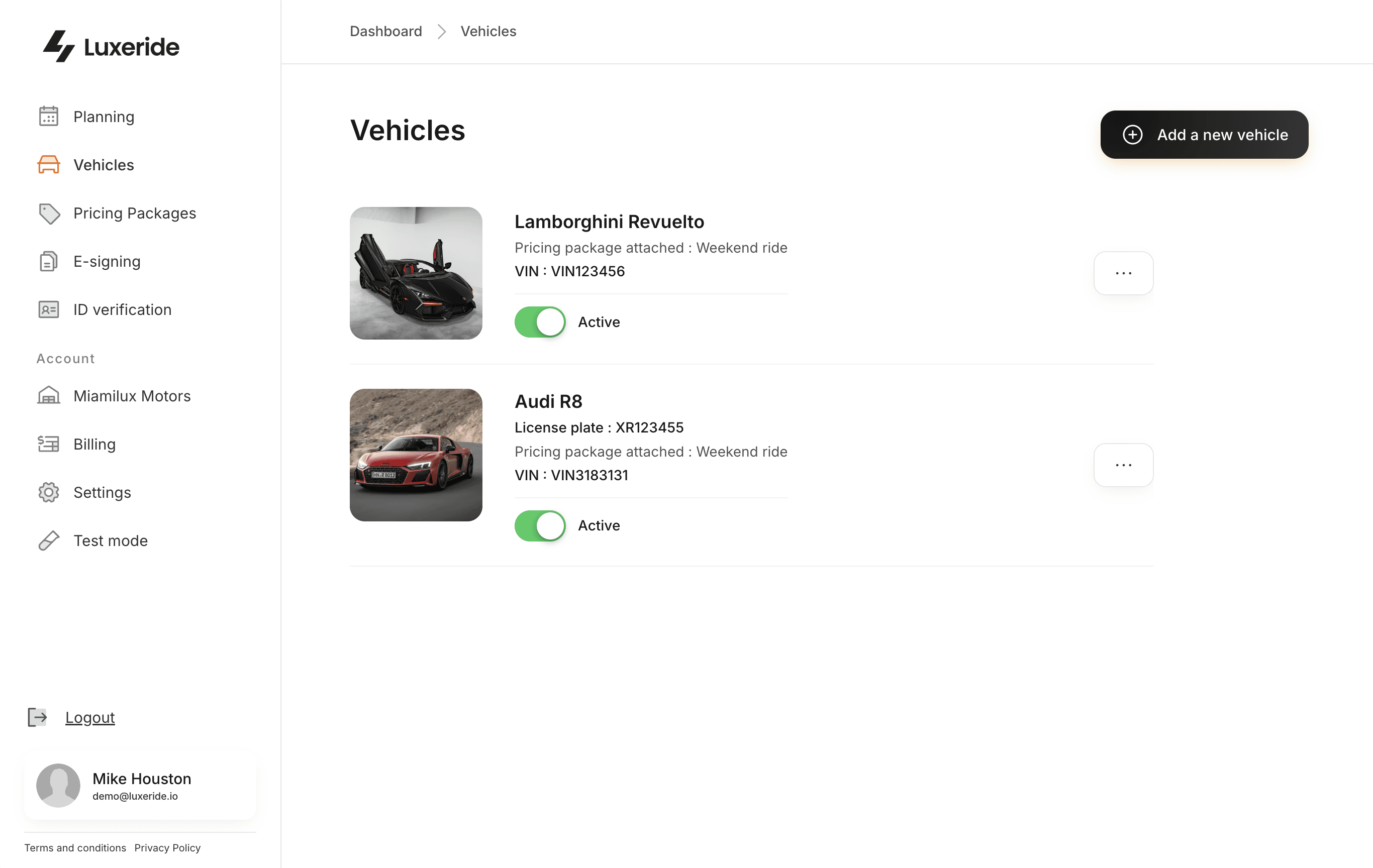Open the options menu for Audi R8
This screenshot has width=1373, height=868.
click(1123, 465)
